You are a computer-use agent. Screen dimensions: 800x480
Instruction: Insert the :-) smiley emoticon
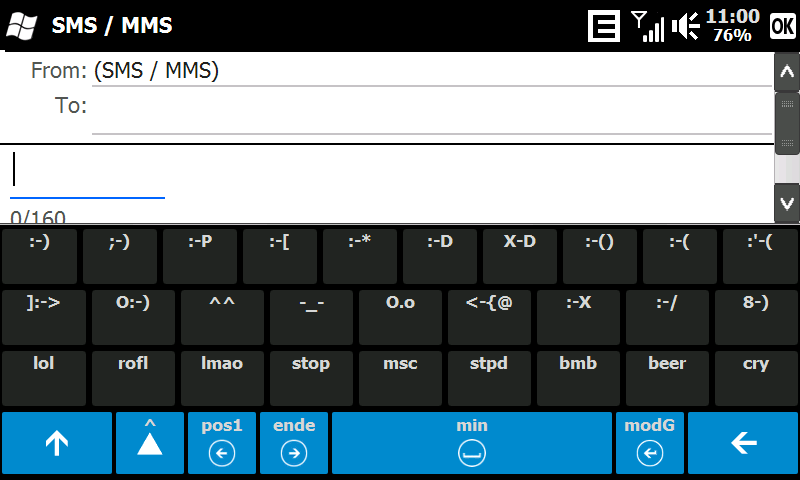coord(39,256)
